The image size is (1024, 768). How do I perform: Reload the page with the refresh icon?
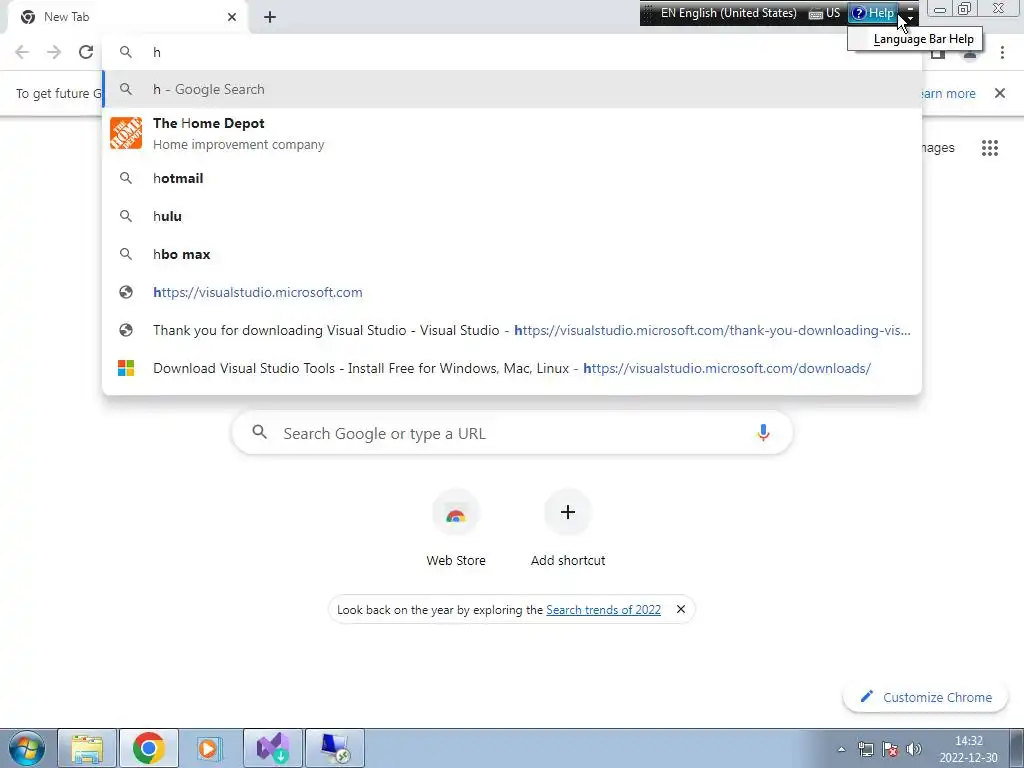[86, 52]
